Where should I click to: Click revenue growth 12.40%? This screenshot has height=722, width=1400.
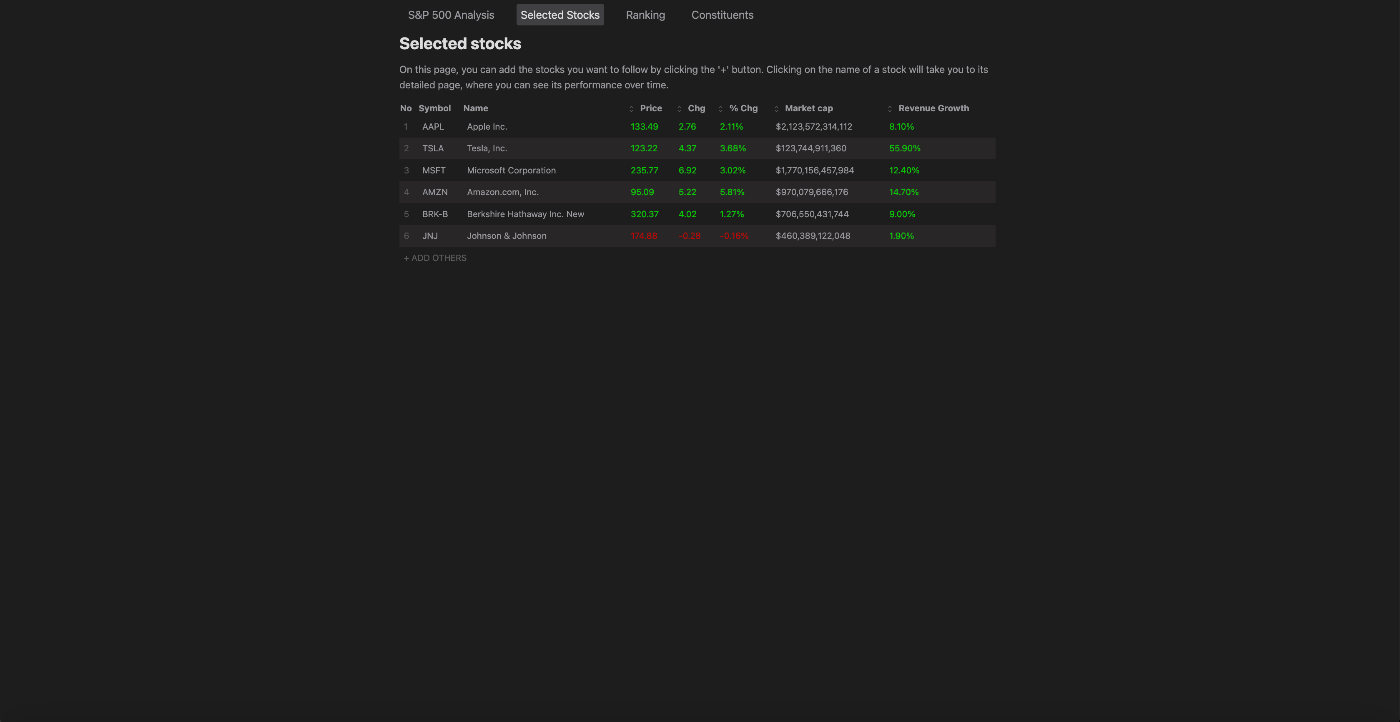click(x=904, y=171)
